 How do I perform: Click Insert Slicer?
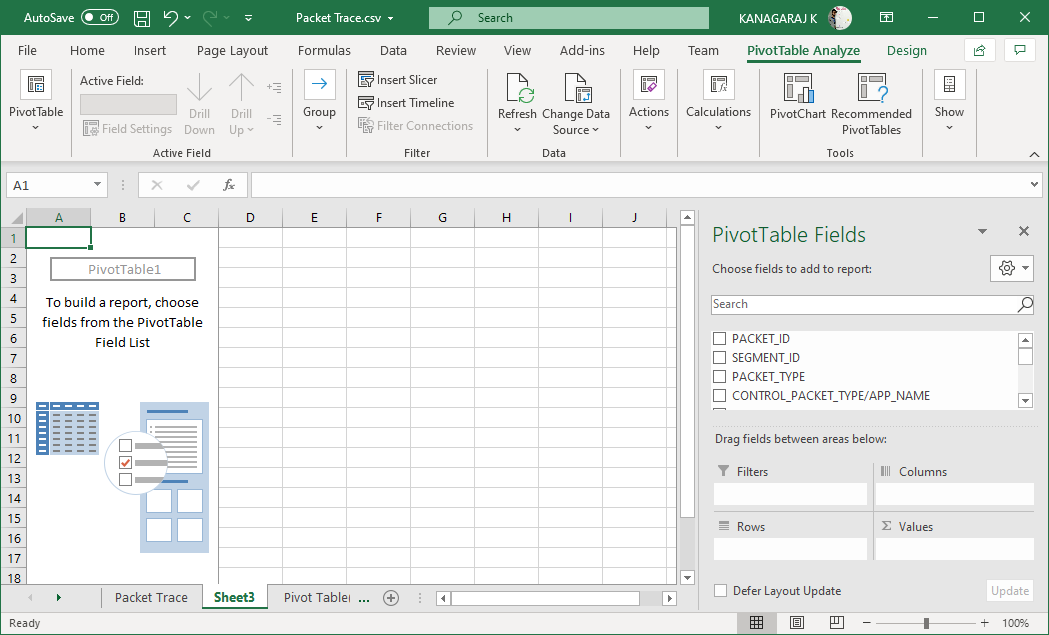point(397,80)
